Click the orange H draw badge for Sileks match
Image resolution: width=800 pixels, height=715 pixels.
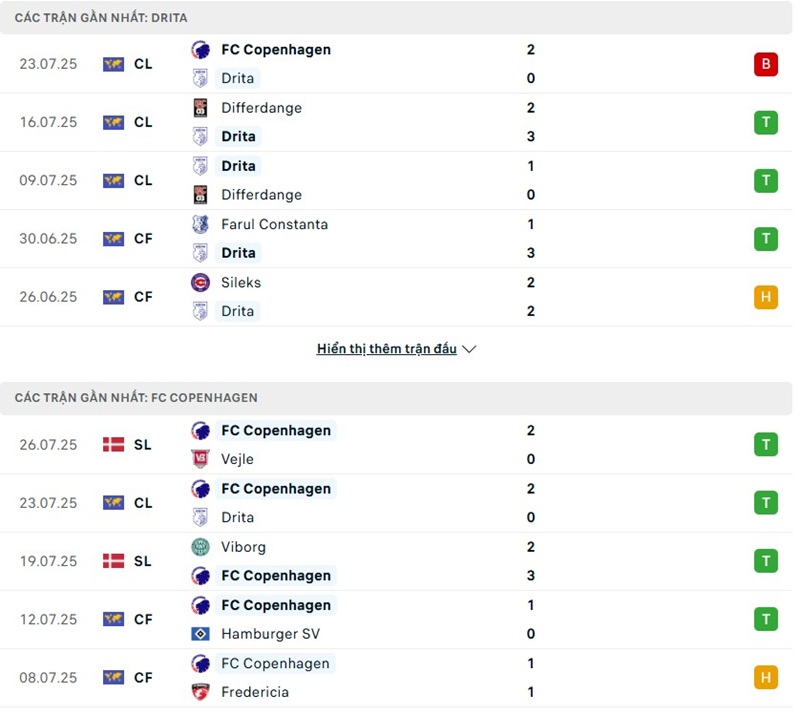(765, 297)
